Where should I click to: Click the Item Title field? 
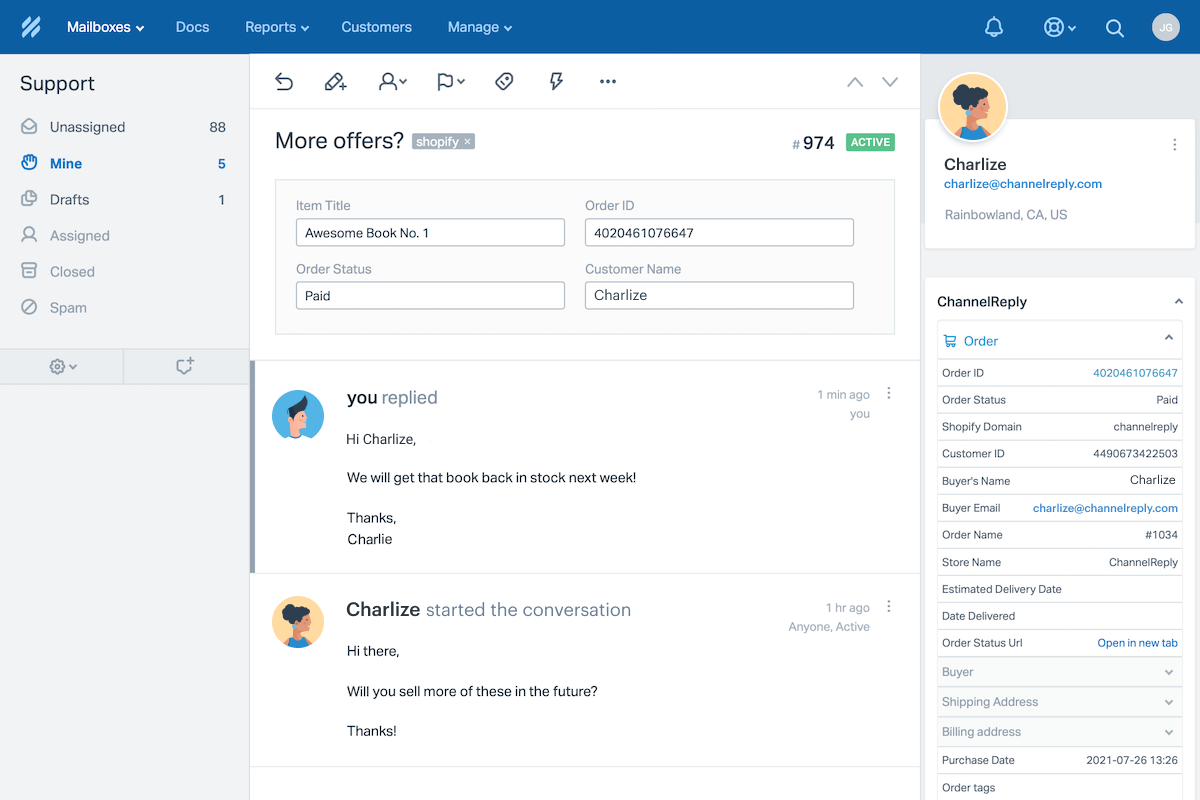(430, 233)
